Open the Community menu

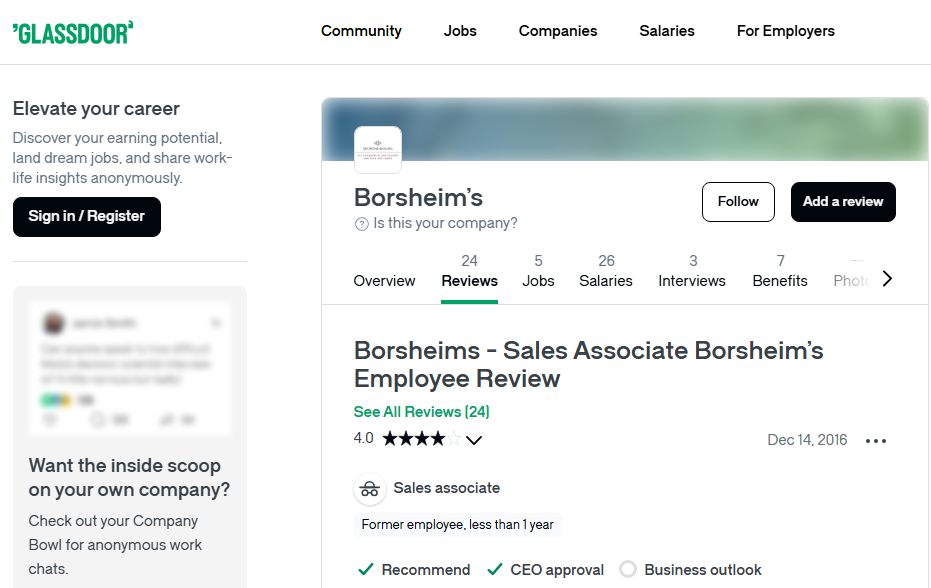[361, 31]
